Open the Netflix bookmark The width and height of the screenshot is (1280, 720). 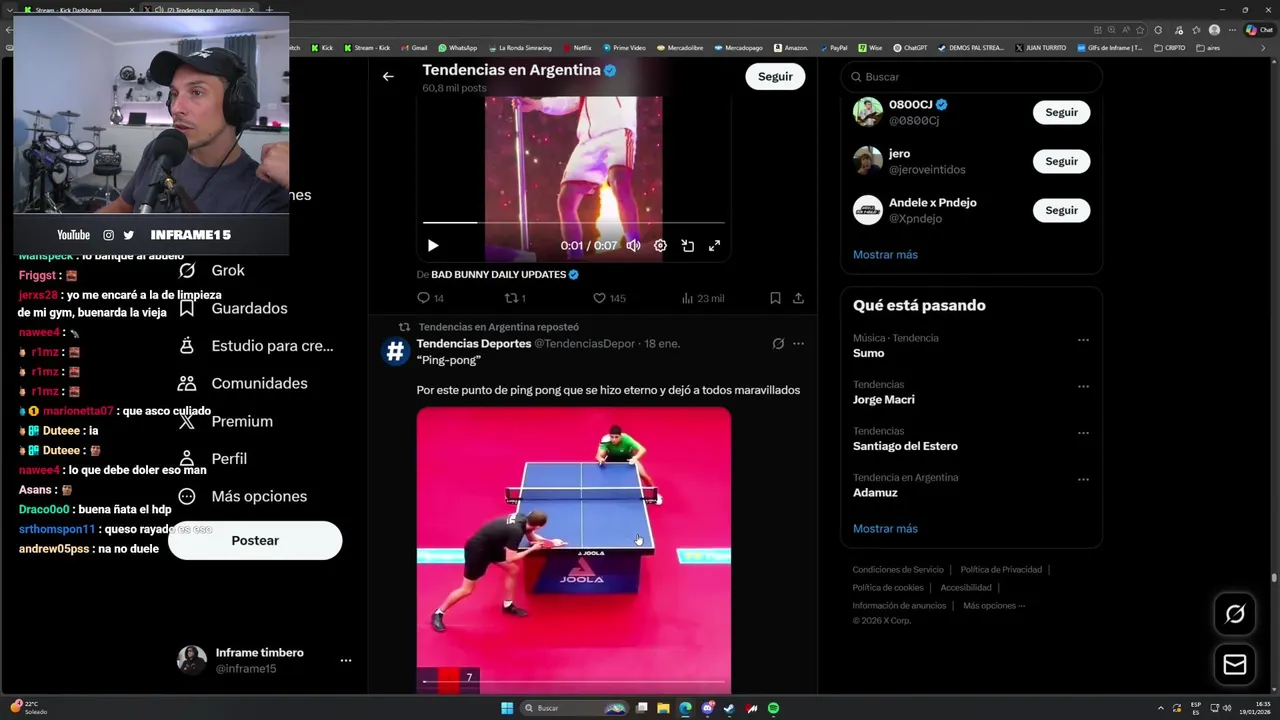577,47
